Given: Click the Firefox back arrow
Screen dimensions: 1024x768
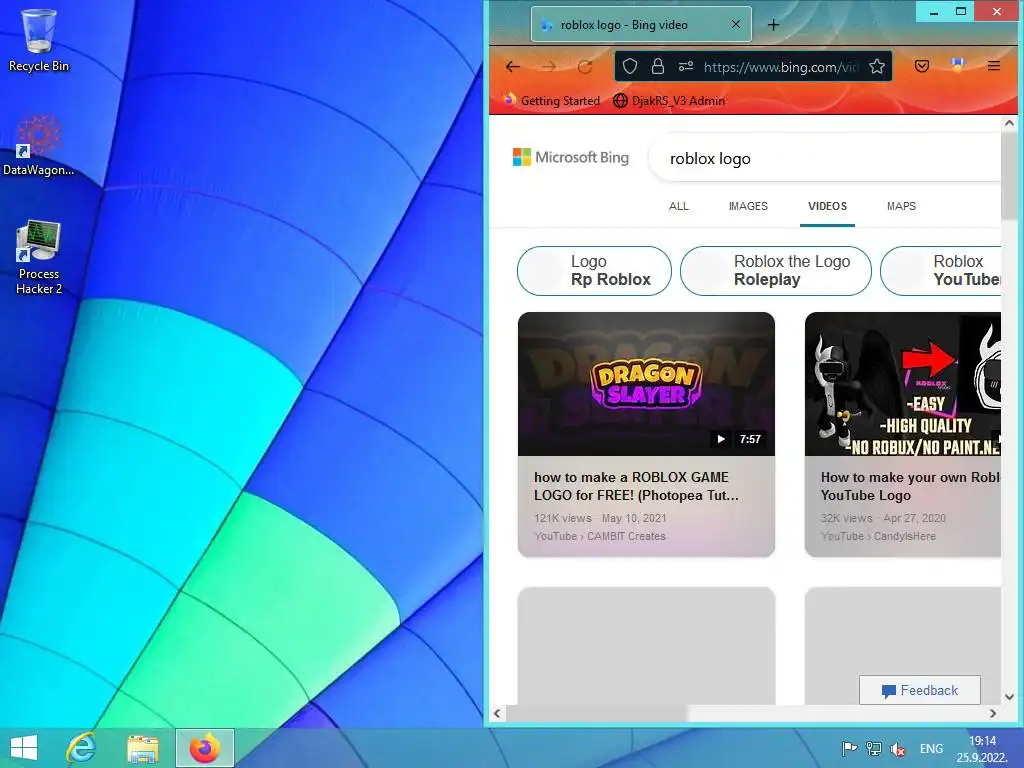Looking at the screenshot, I should (513, 67).
